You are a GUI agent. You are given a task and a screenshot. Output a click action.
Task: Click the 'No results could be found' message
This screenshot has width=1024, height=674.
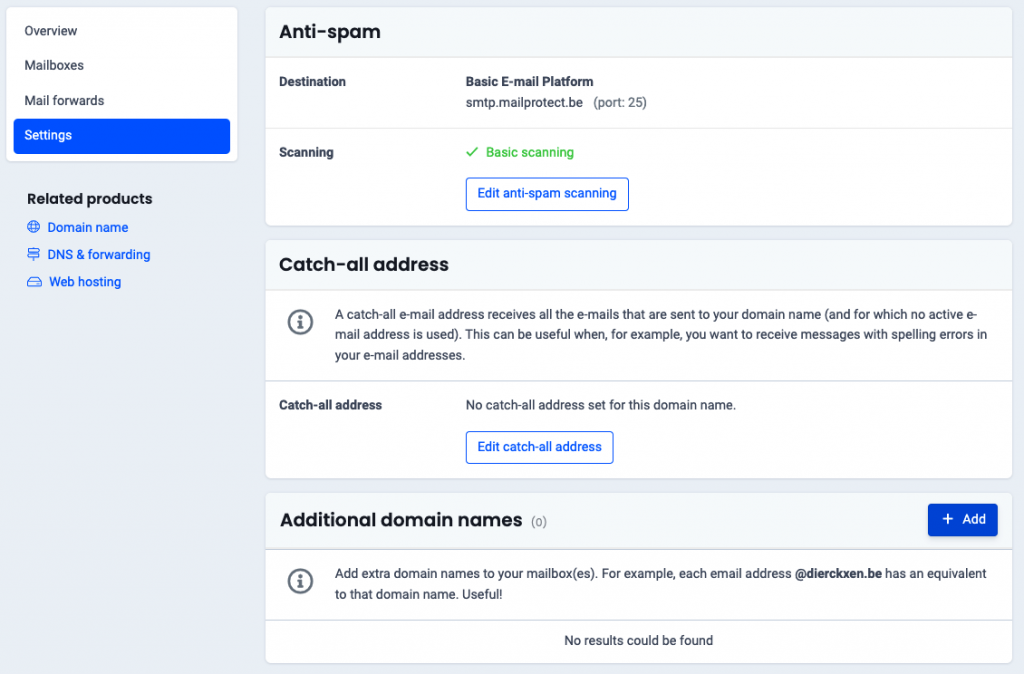639,641
